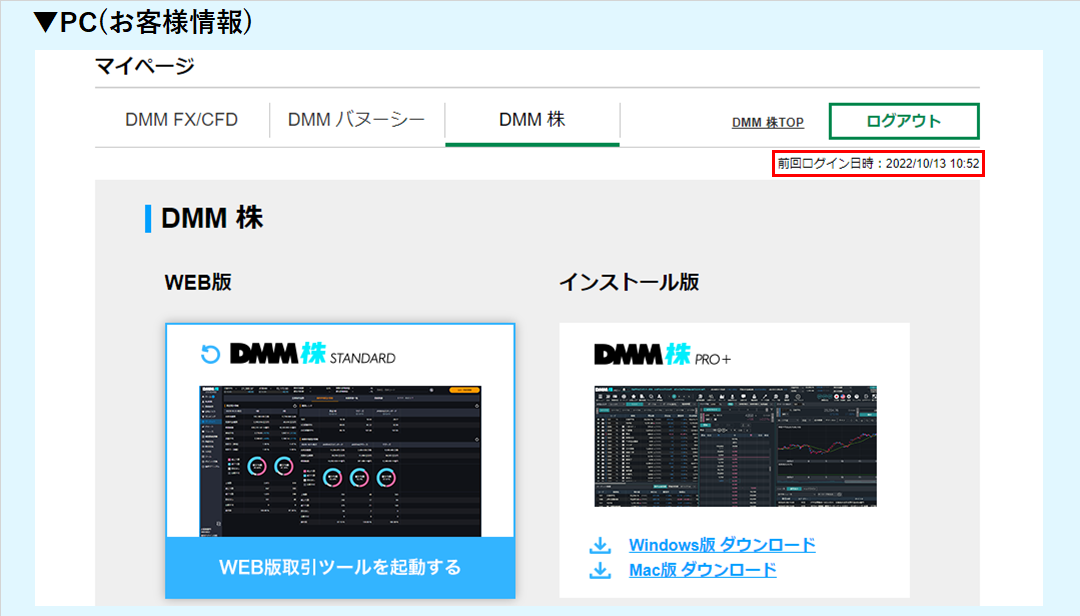The height and width of the screenshot is (616, 1080).
Task: Select the DMM 株 tab
Action: (x=532, y=120)
